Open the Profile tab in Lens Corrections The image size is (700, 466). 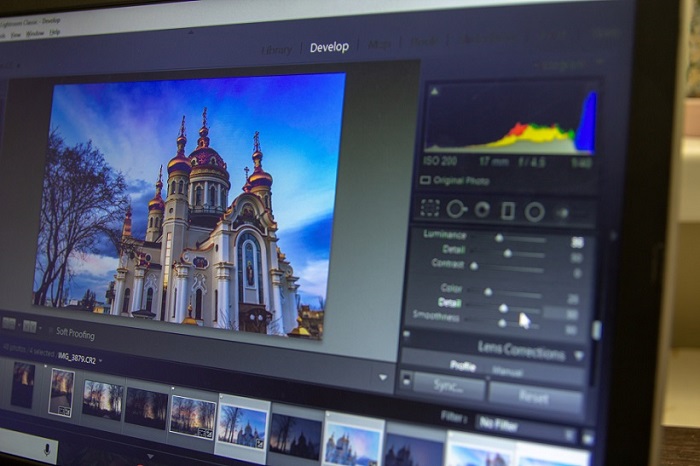pos(462,366)
